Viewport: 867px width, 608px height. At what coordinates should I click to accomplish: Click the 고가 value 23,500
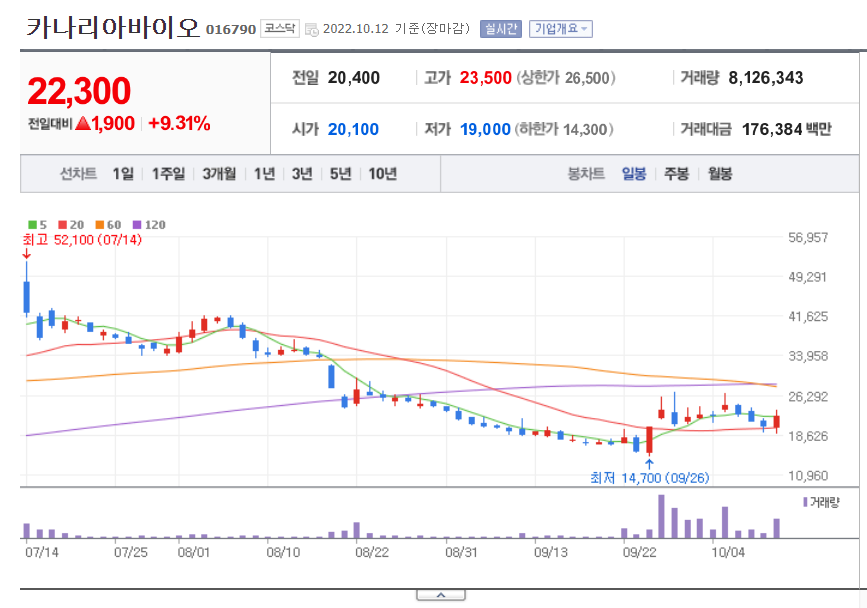click(x=485, y=78)
